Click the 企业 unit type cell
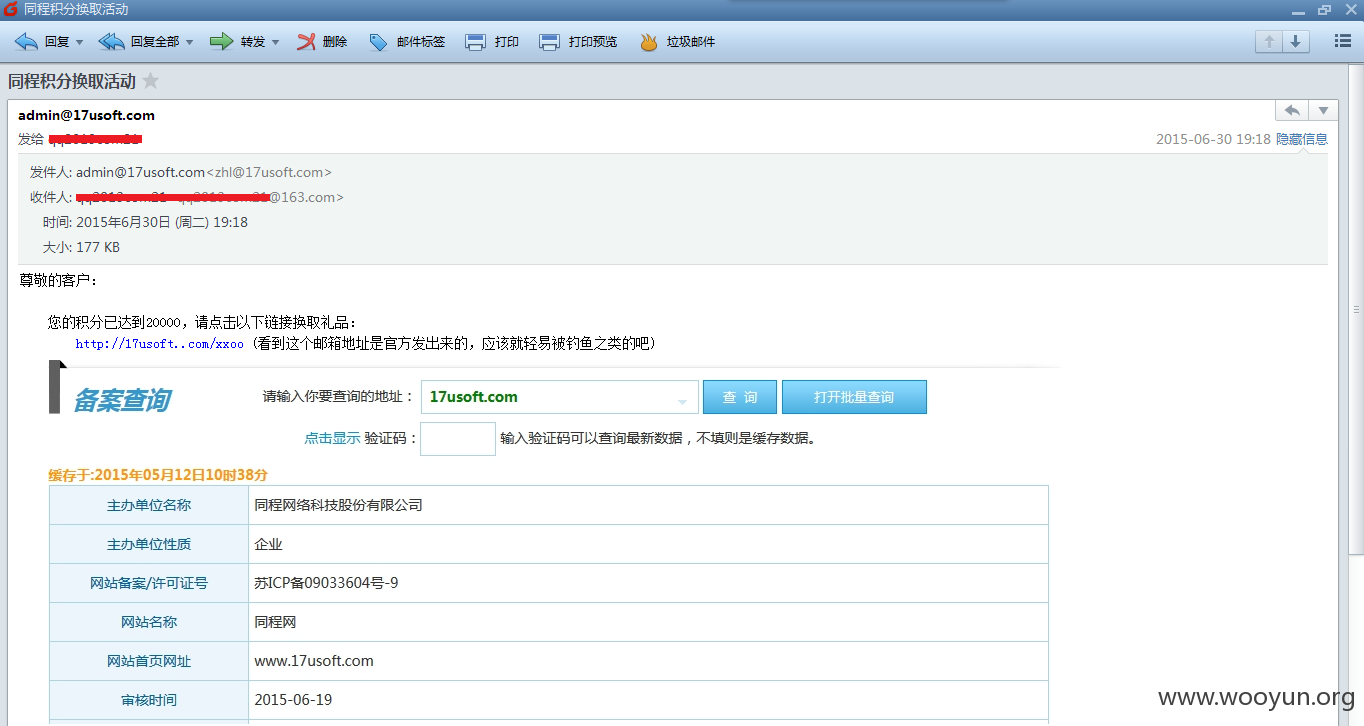The image size is (1364, 726). 648,544
